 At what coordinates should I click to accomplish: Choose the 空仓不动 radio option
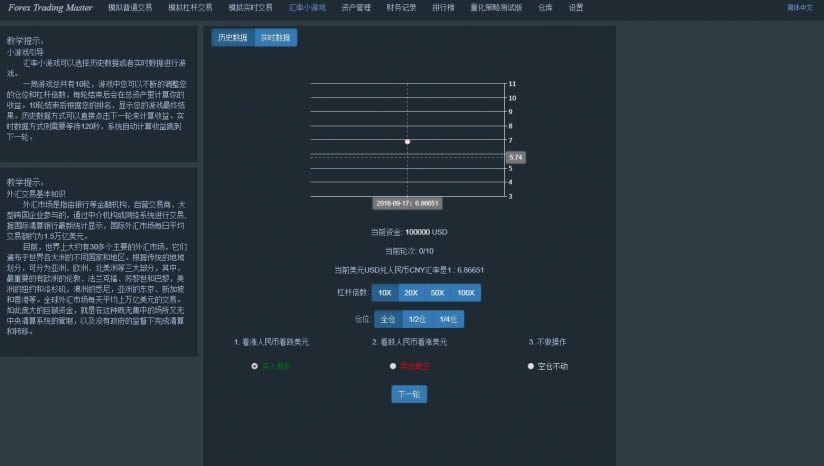pos(530,366)
